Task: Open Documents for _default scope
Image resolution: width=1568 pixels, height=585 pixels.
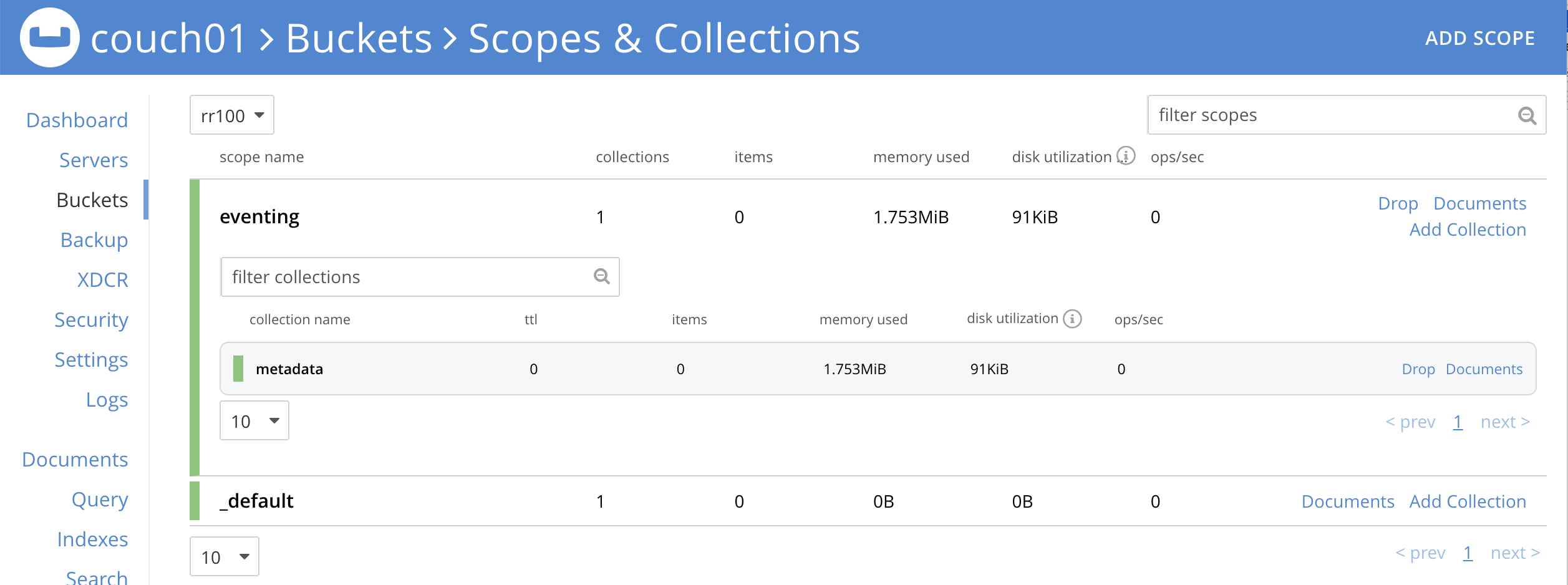Action: coord(1347,501)
